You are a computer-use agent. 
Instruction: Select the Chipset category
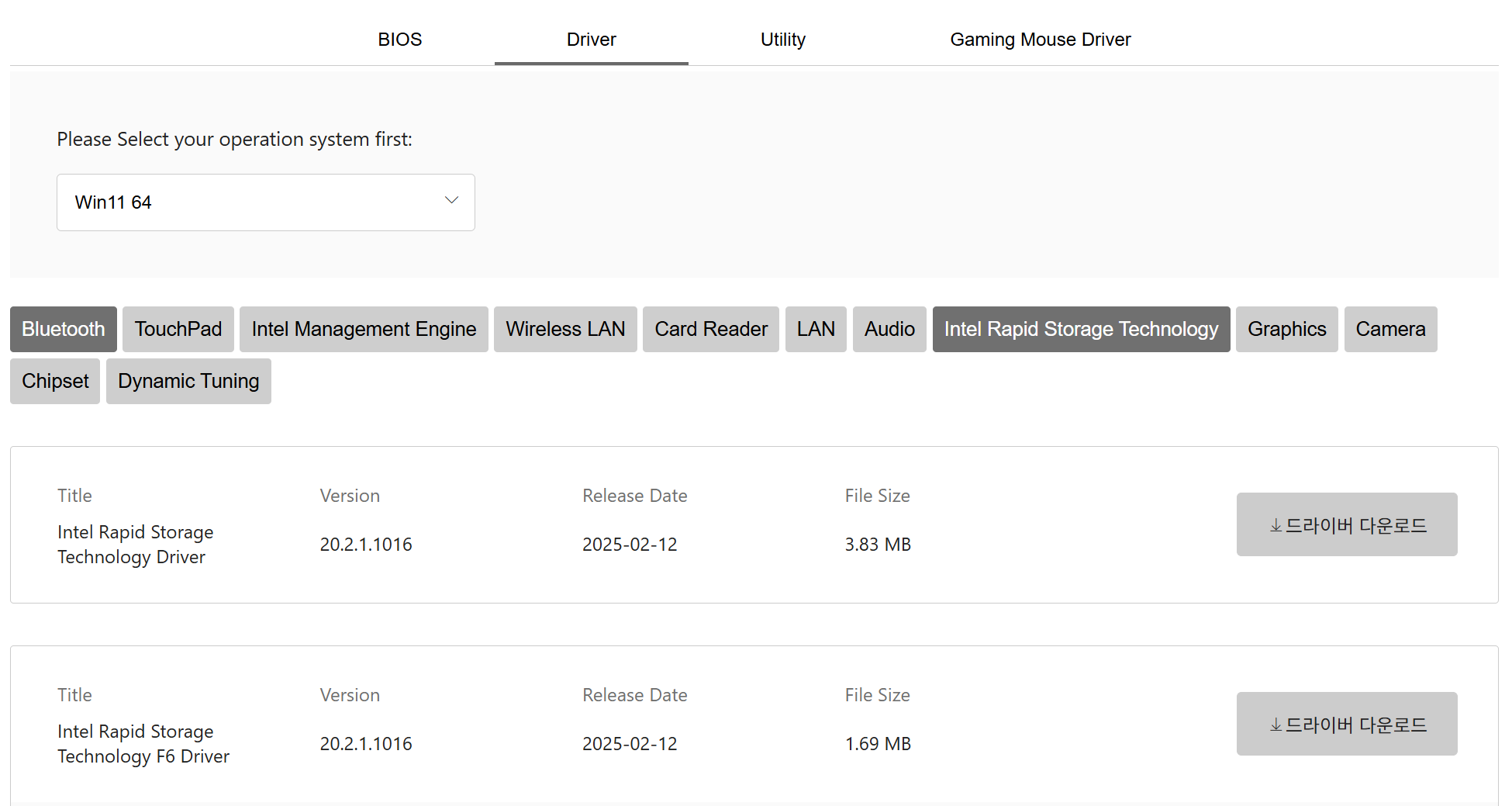pyautogui.click(x=55, y=381)
